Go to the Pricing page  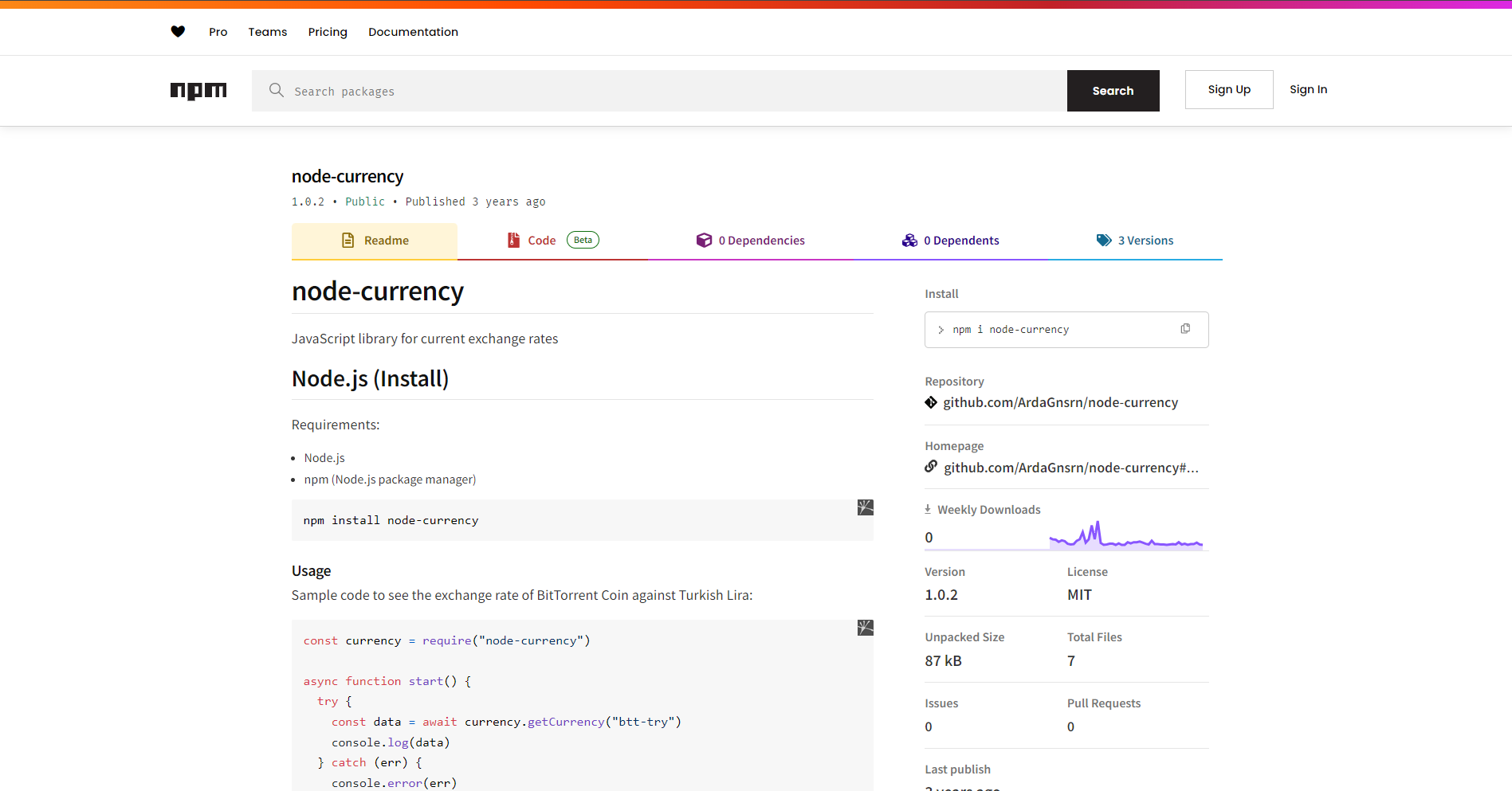tap(328, 32)
